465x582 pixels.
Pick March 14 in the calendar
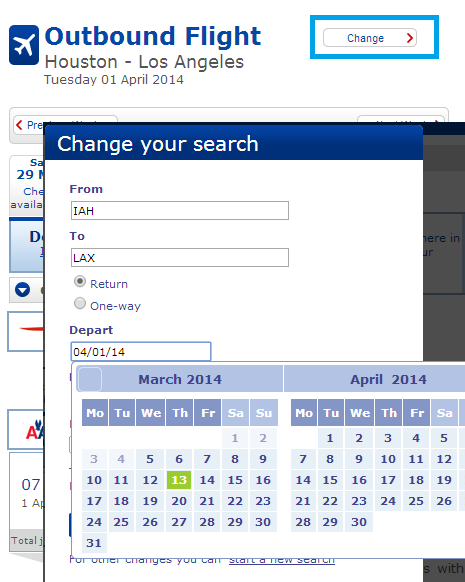tap(207, 480)
